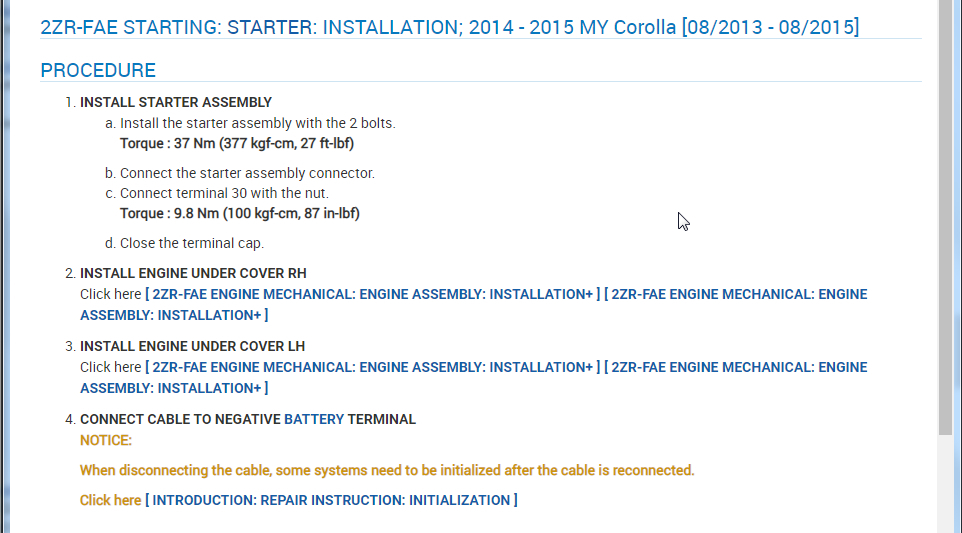The height and width of the screenshot is (533, 962).
Task: Follow the blue BATTERY link in step 4
Action: coord(314,419)
